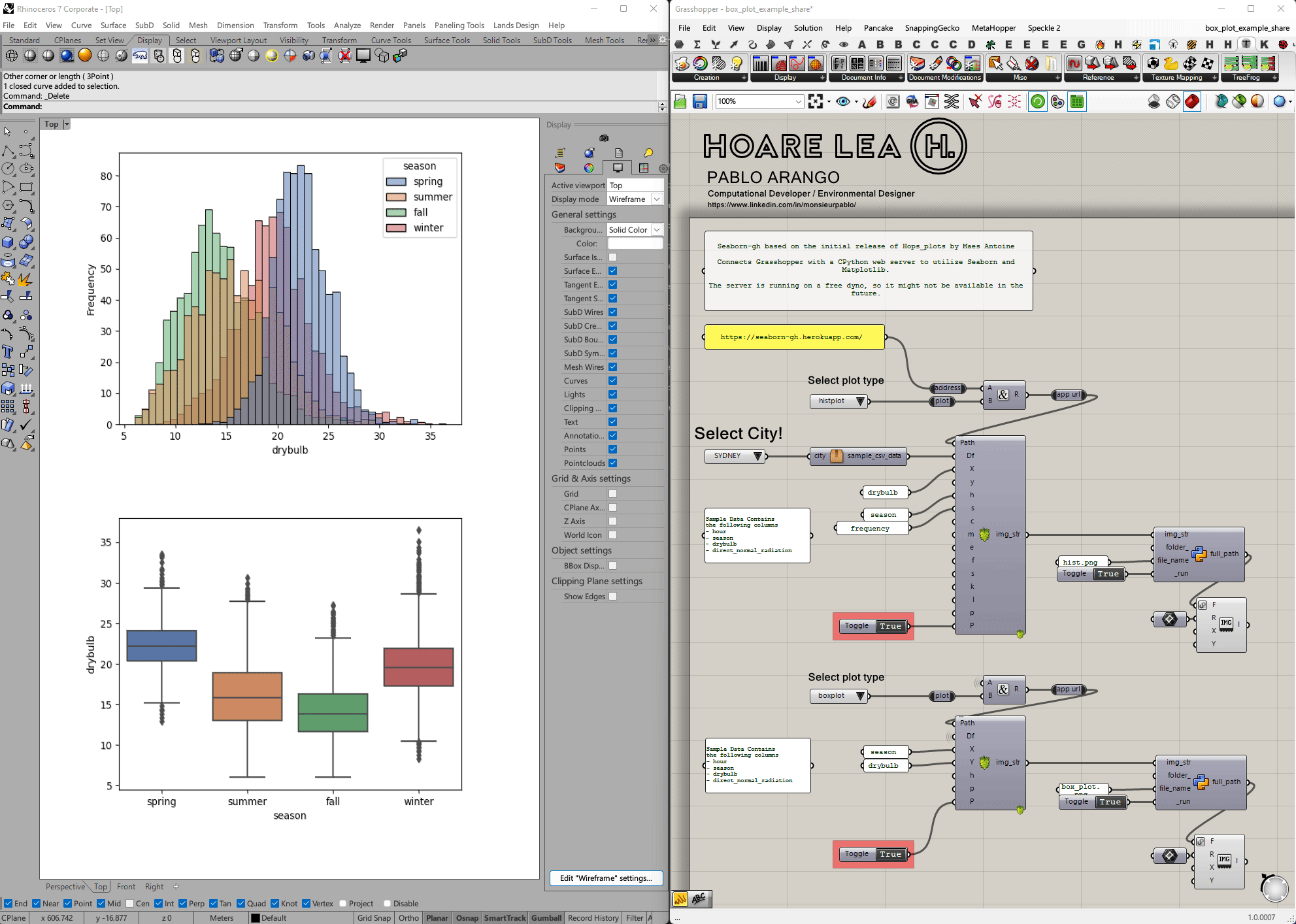Click the sketch pencil icon in the canvas toolbar
The width and height of the screenshot is (1296, 924).
tap(869, 101)
